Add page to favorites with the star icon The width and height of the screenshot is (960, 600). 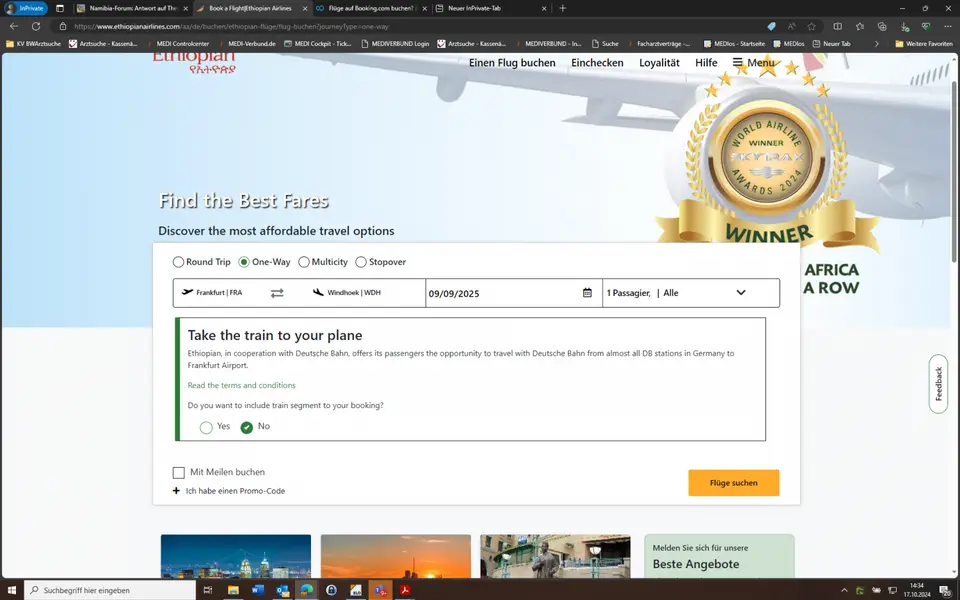(x=812, y=26)
